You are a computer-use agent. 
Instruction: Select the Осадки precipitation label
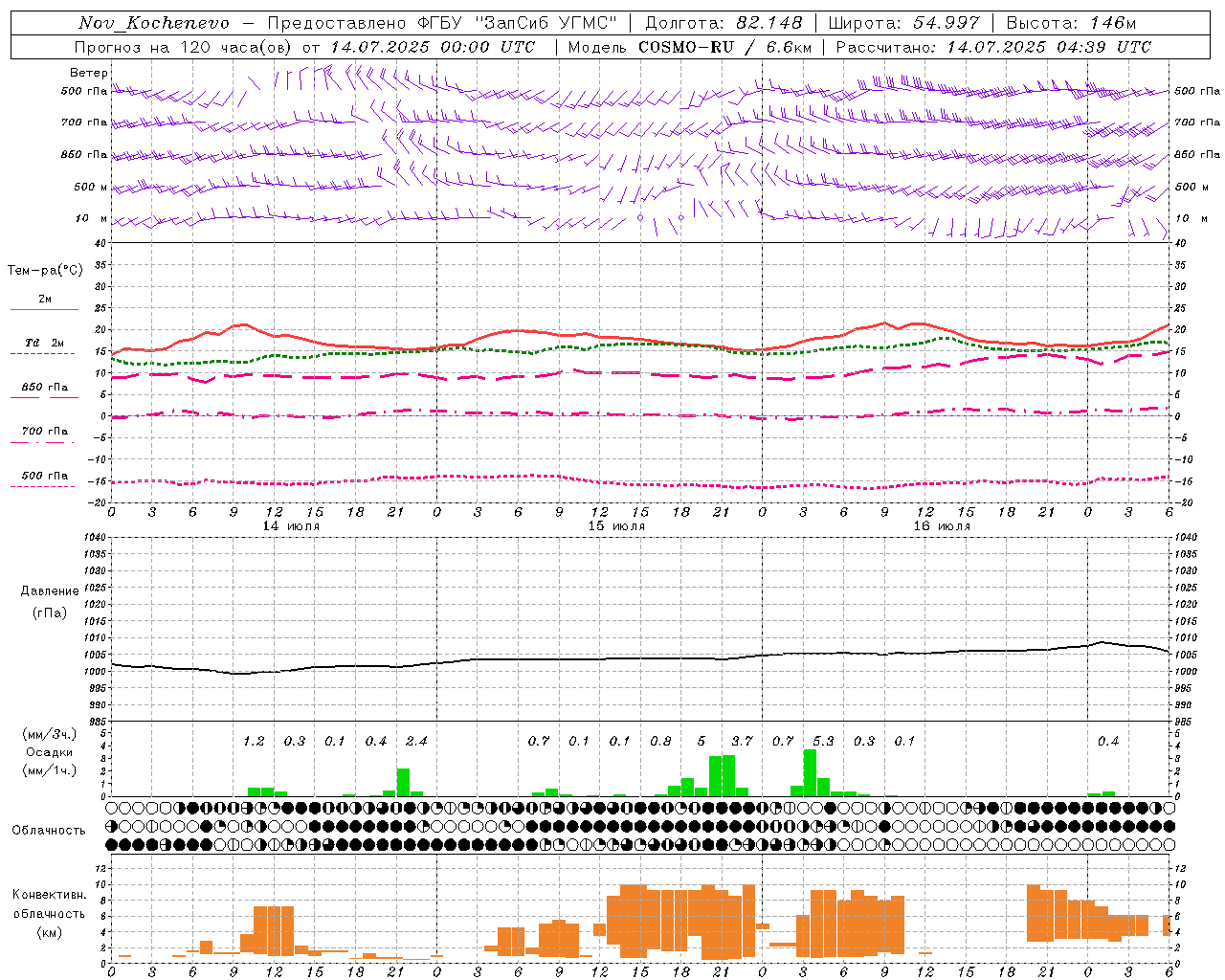50,753
